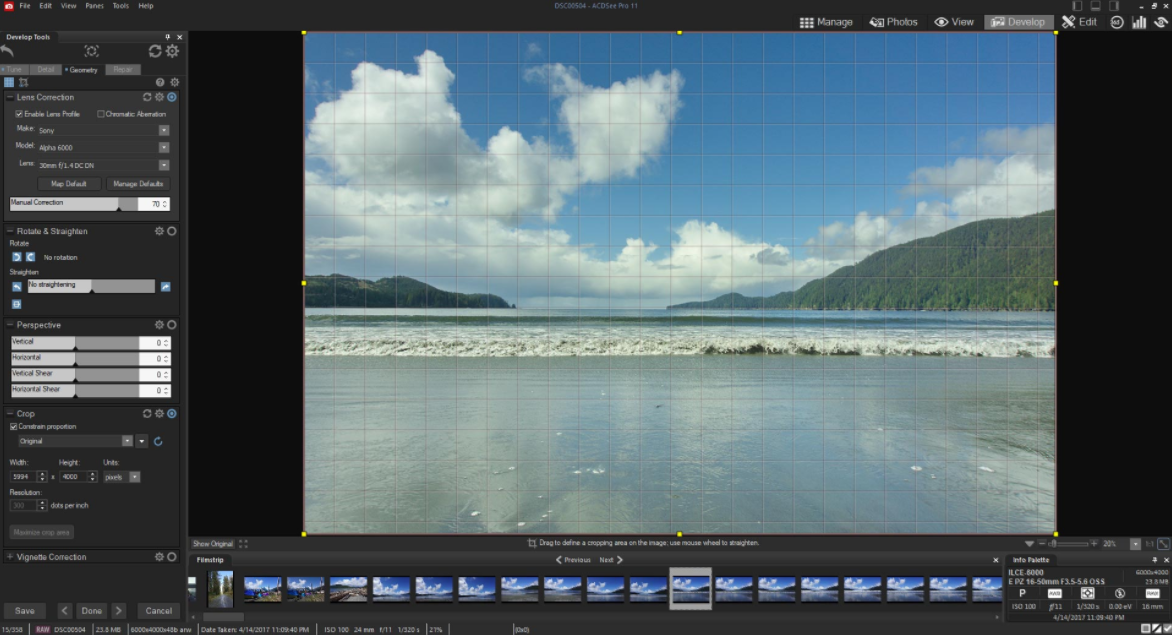Click the Save button
The height and width of the screenshot is (635, 1172).
(24, 611)
